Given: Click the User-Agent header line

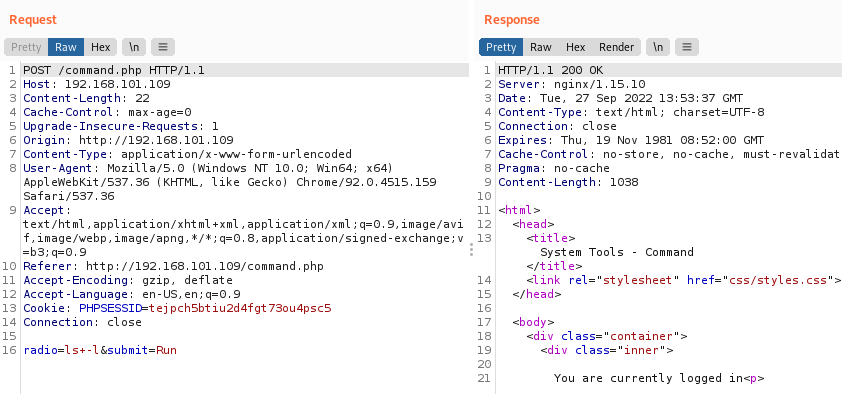Looking at the screenshot, I should 230,182.
